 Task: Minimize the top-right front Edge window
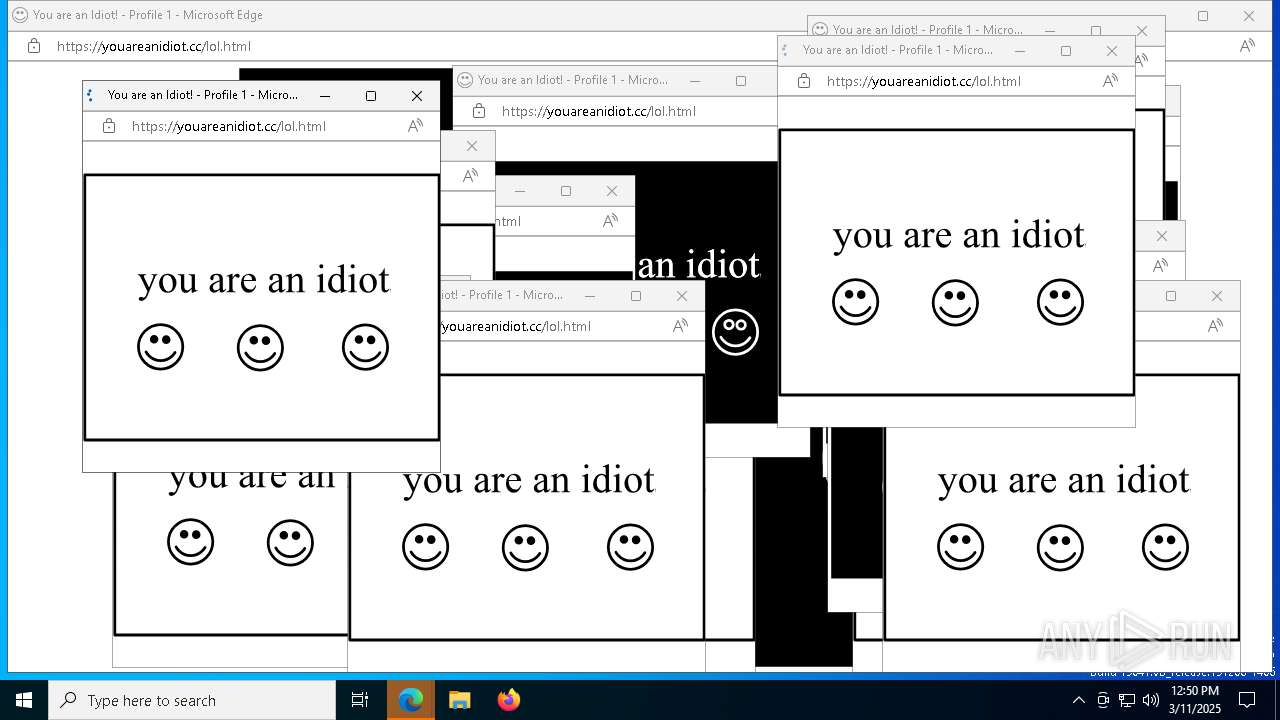tap(1020, 50)
